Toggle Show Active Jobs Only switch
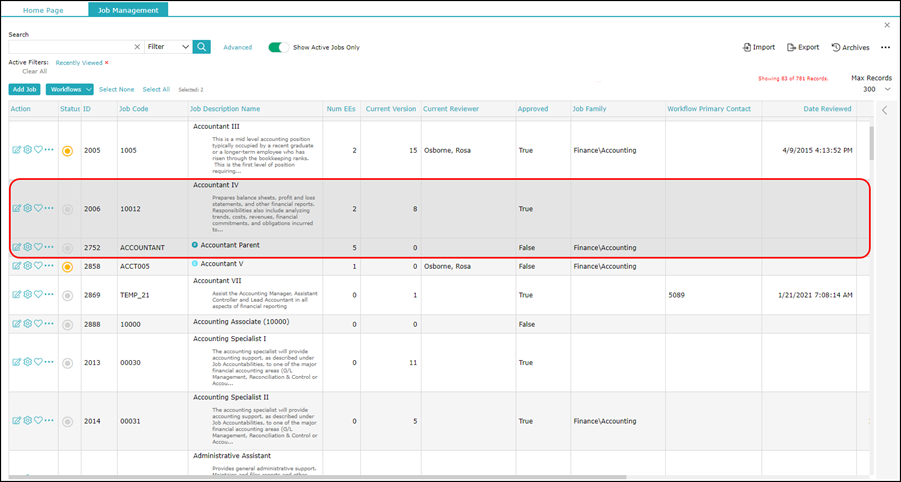 click(x=278, y=47)
